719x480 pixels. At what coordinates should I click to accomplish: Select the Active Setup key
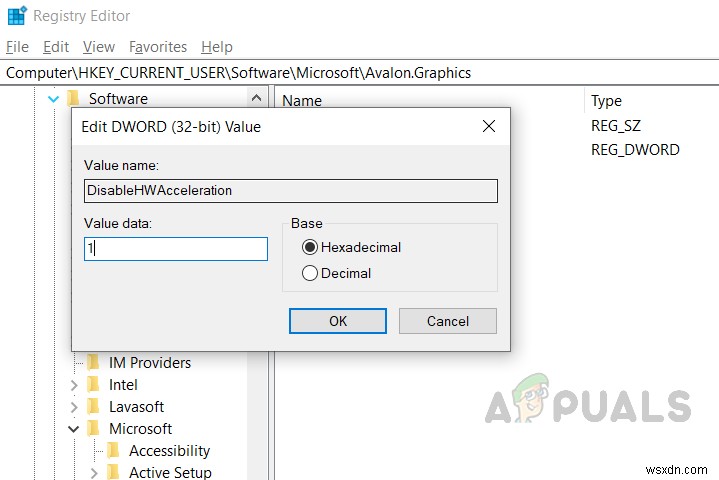(x=170, y=472)
